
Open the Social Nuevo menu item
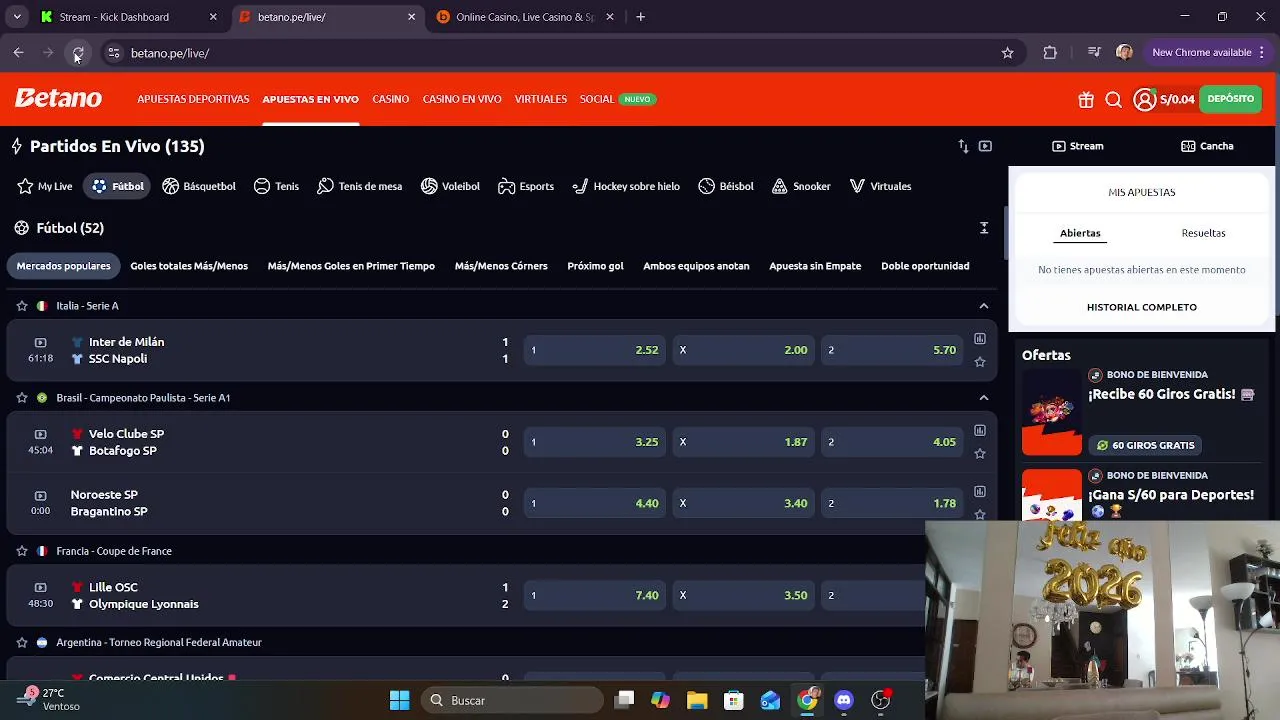(x=616, y=99)
